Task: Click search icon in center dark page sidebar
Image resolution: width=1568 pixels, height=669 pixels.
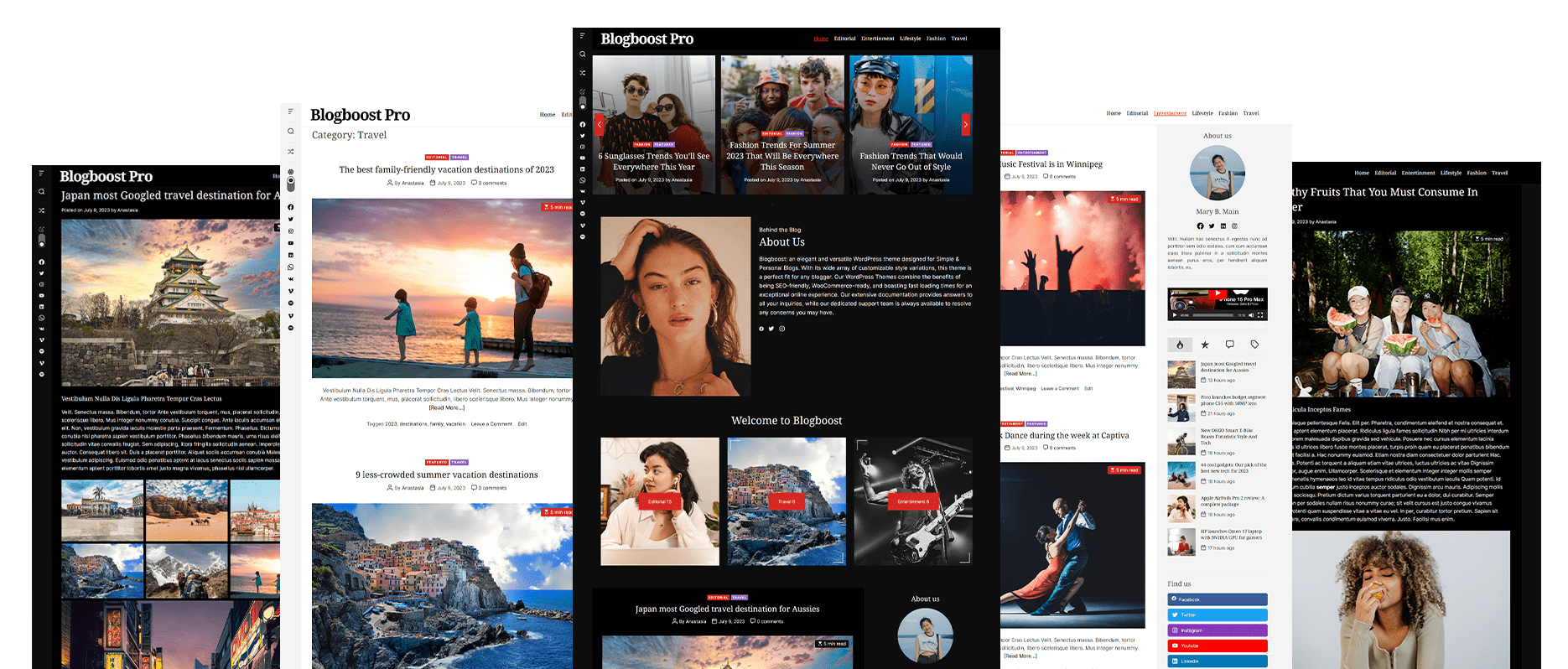Action: click(x=582, y=54)
